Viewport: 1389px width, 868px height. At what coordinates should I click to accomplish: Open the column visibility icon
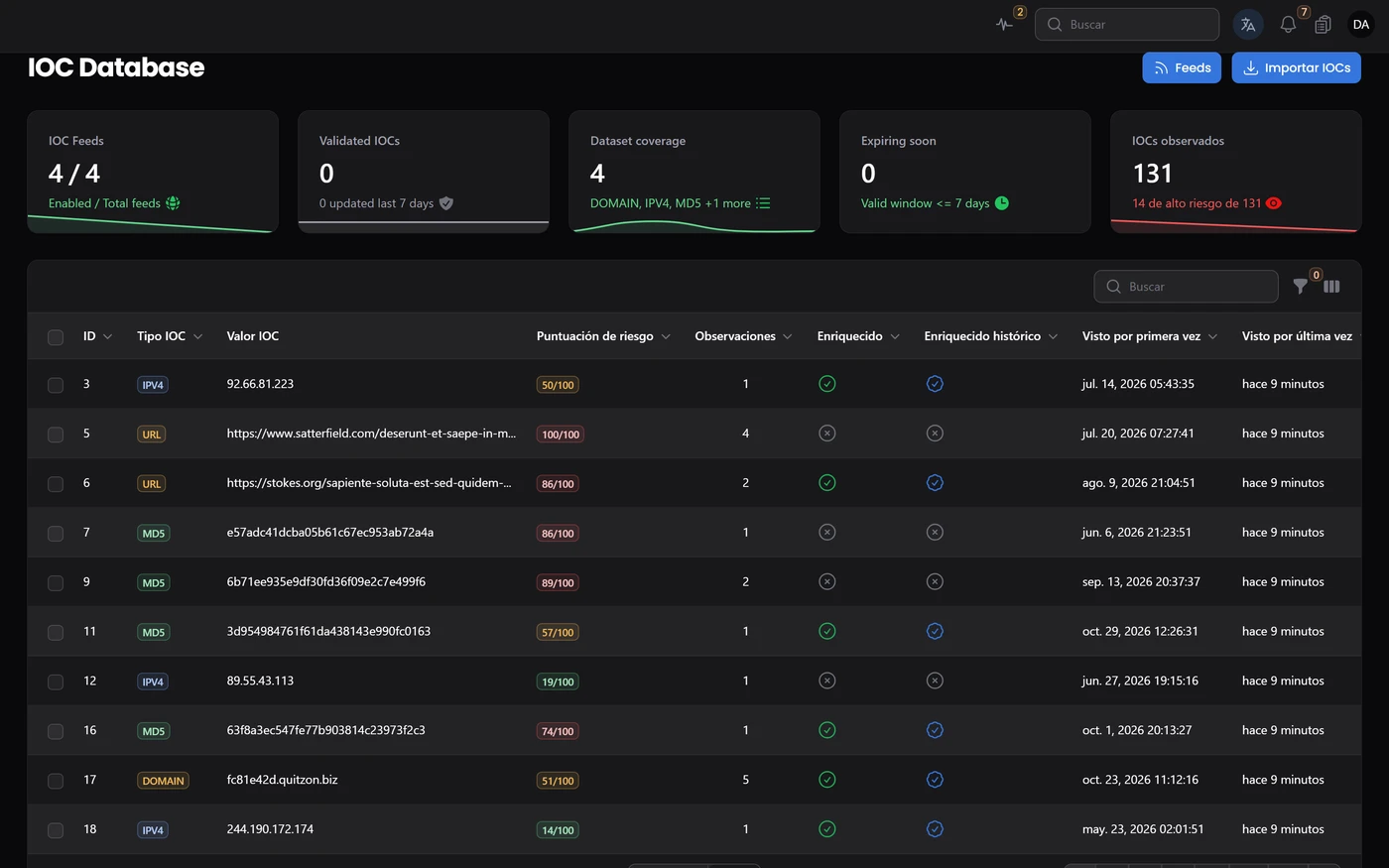(1331, 287)
